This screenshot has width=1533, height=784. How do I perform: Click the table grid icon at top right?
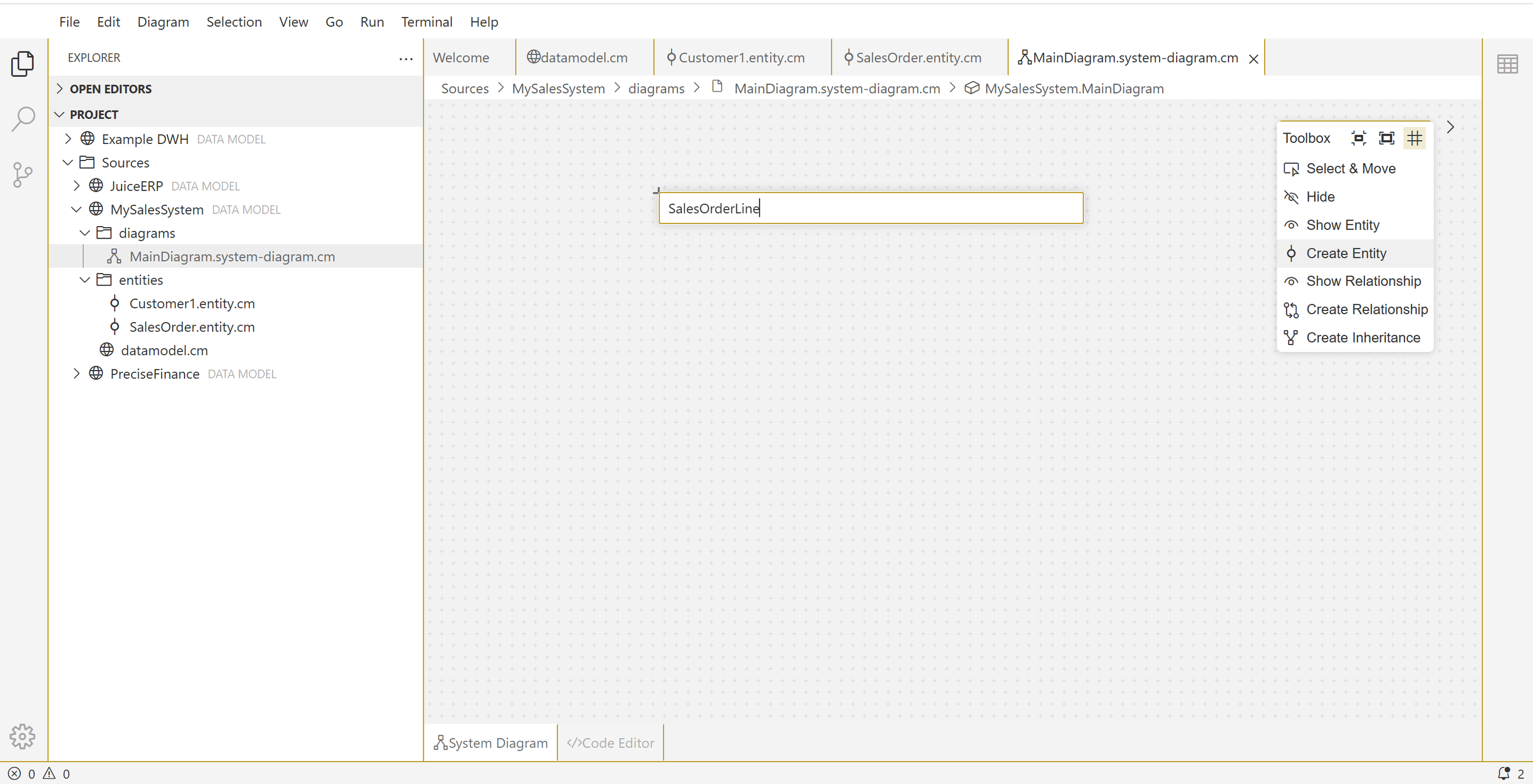[1507, 63]
